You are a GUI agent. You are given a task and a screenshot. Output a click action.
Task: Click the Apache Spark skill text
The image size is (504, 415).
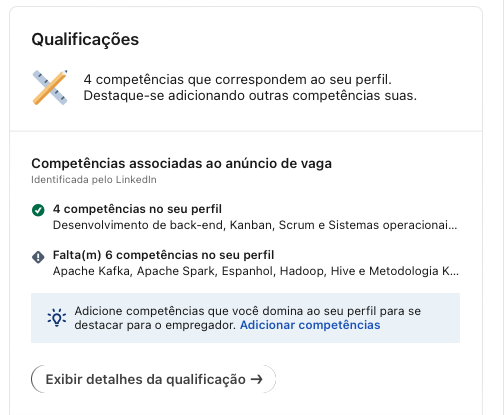(176, 271)
